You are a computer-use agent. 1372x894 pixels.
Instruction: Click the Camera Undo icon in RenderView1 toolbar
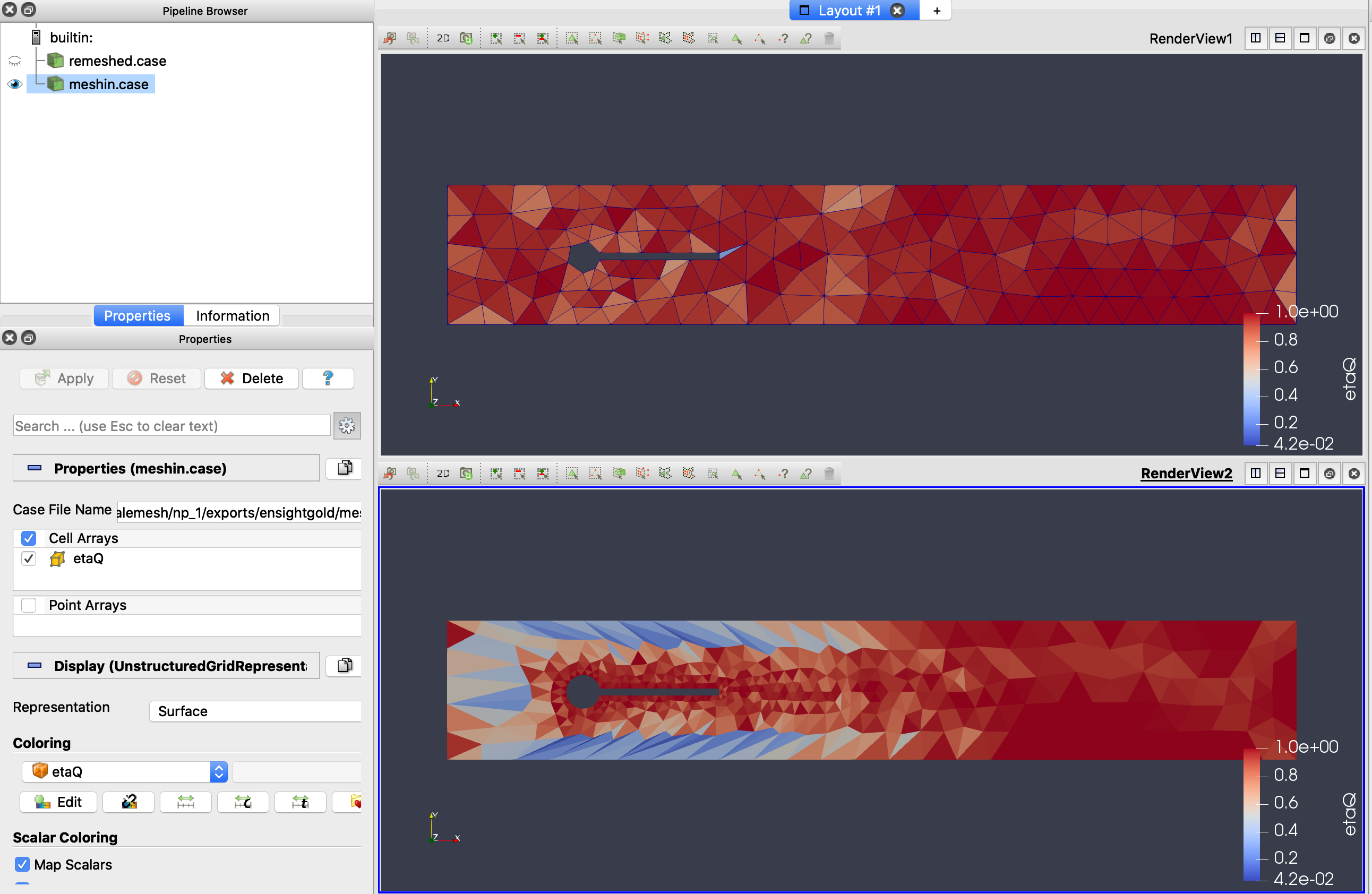(389, 38)
